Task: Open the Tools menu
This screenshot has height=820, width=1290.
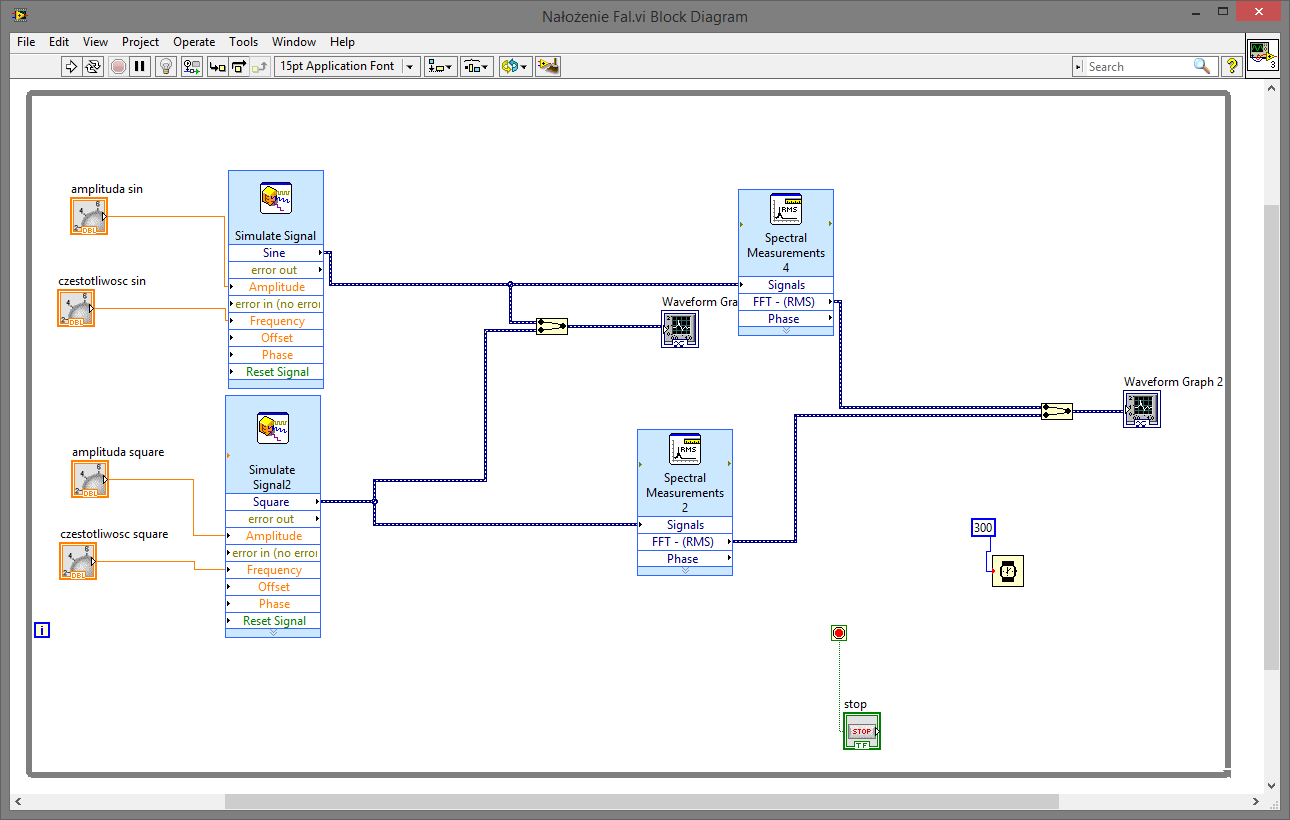Action: tap(243, 42)
